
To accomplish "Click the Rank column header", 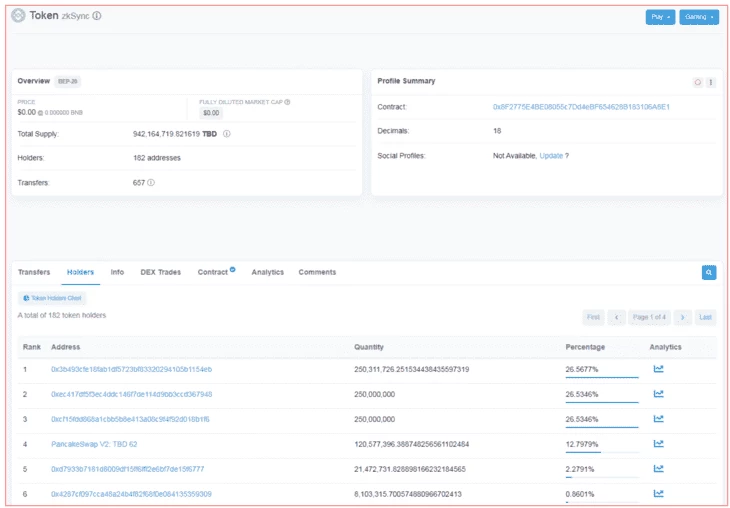I will click(x=32, y=347).
